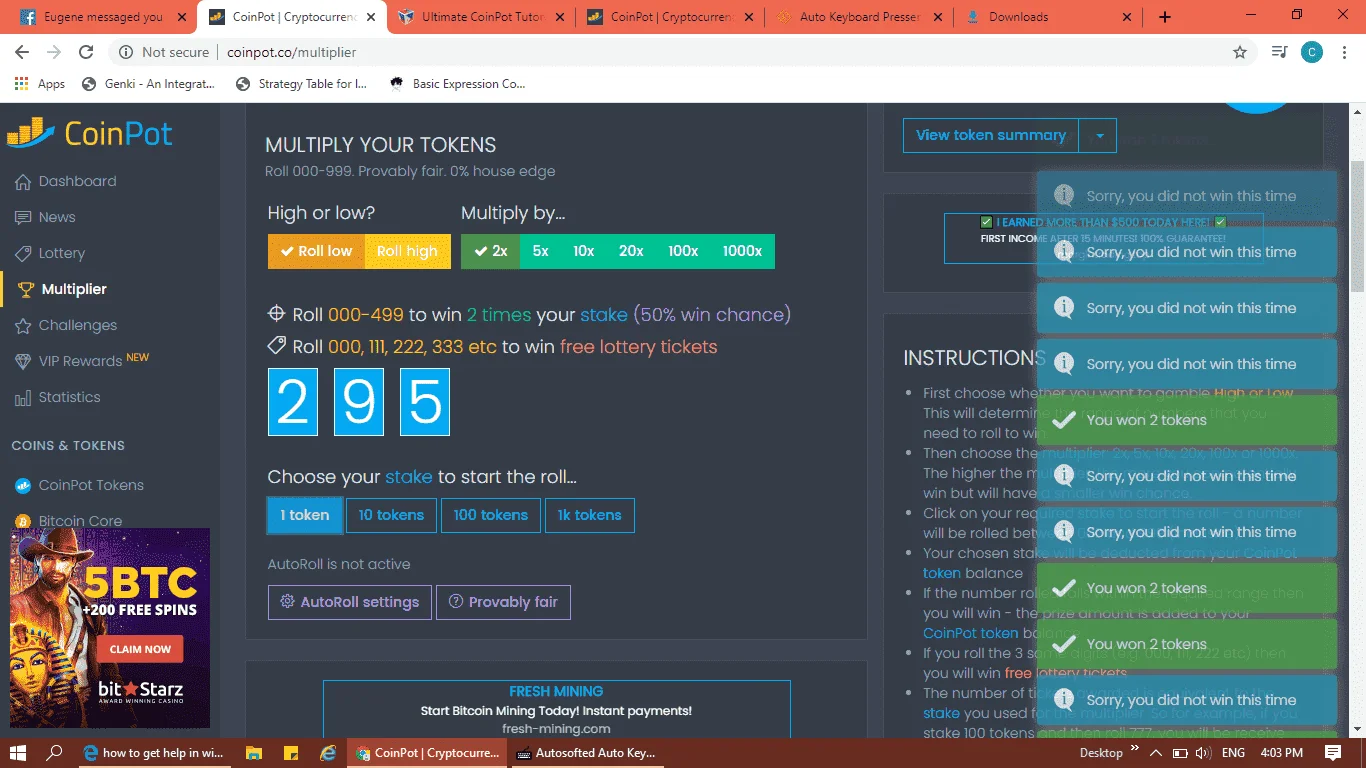Open the Apps bookmarks shortcut
Screen dimensions: 1366x768
pyautogui.click(x=40, y=84)
